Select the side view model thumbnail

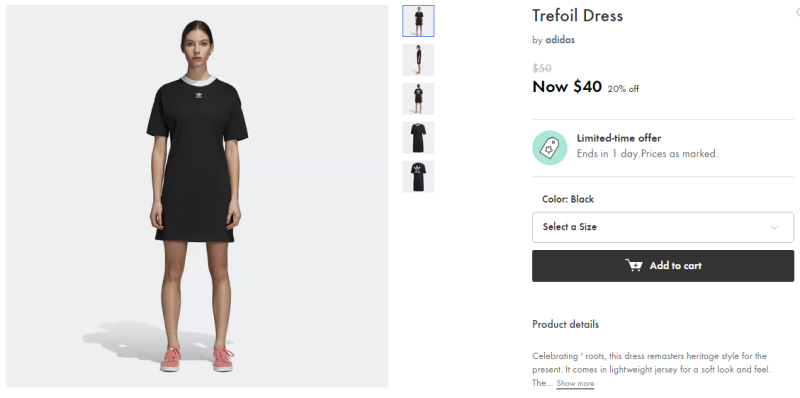click(418, 60)
